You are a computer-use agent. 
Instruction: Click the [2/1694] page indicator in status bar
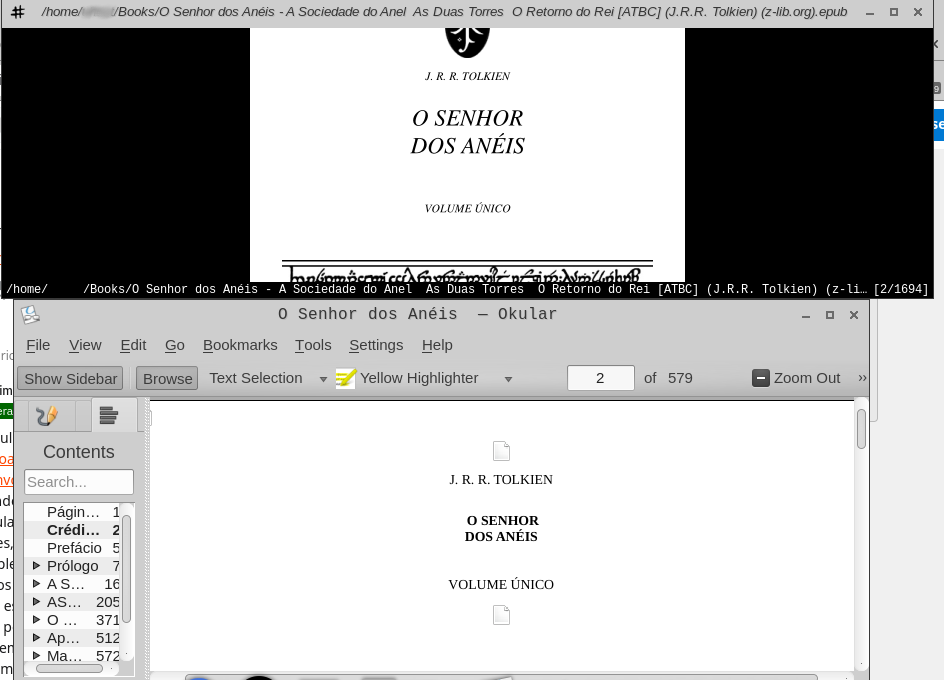901,289
